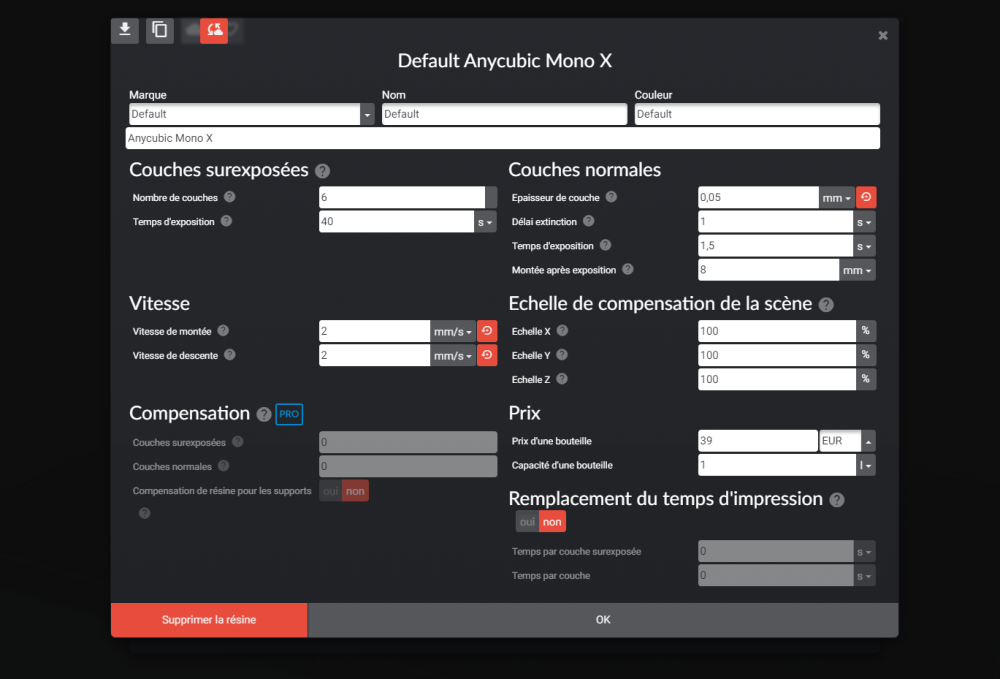Image resolution: width=1000 pixels, height=679 pixels.
Task: Click the PRO badge next to Compensation
Action: [x=289, y=414]
